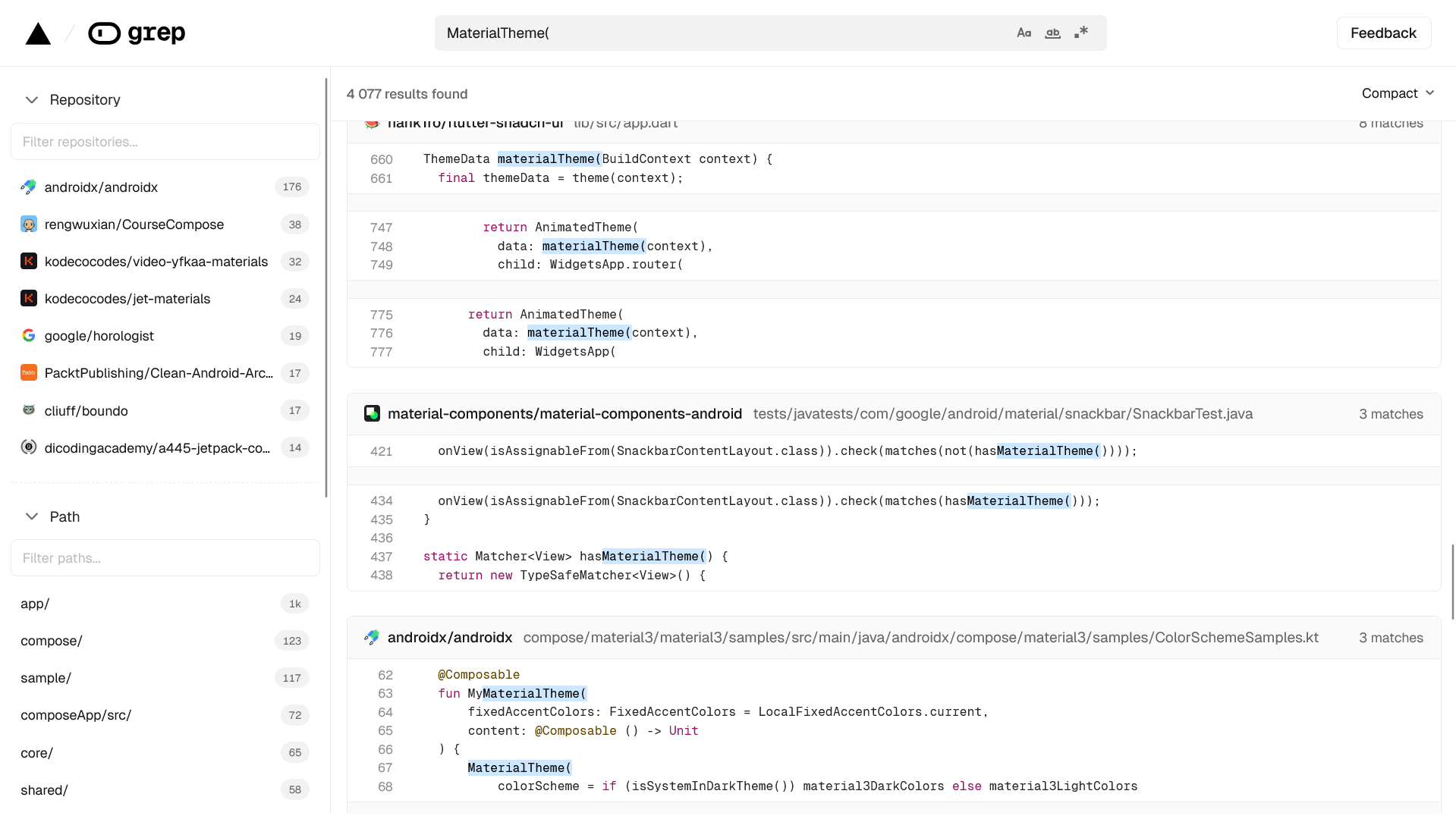Filter by androidx/androidx repository
1456x819 pixels.
pos(165,187)
